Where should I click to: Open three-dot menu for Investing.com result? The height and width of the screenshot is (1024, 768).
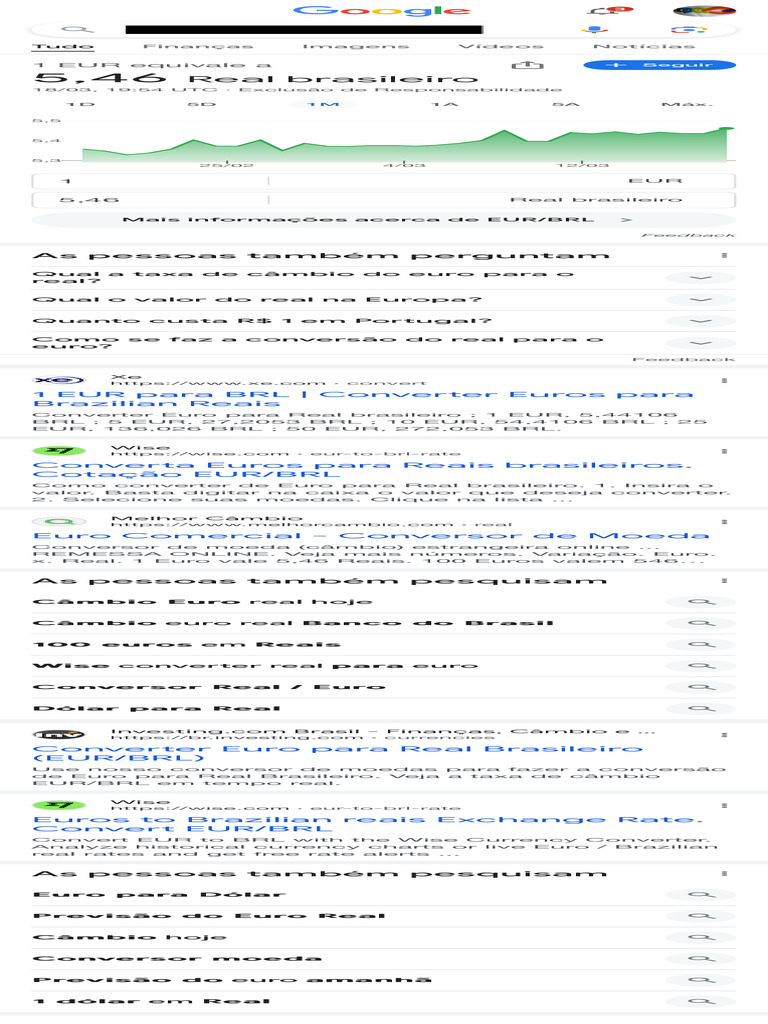click(x=724, y=735)
